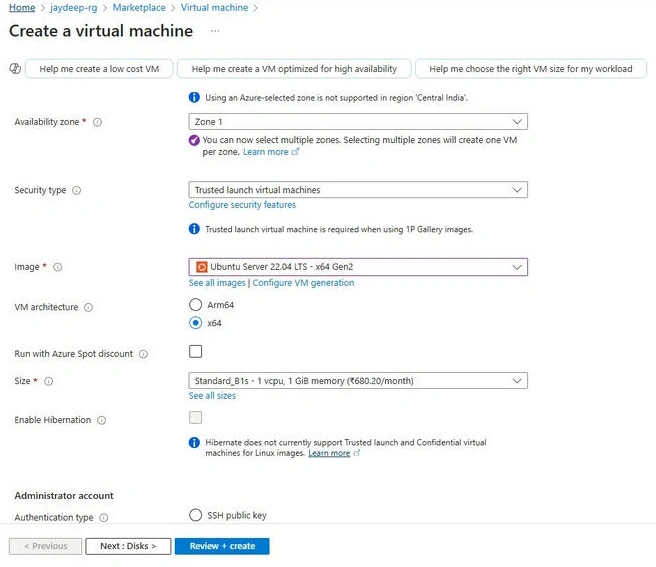Viewport: 656px width, 567px height.
Task: Click info icon beside Azure-selected zone notice
Action: (194, 97)
